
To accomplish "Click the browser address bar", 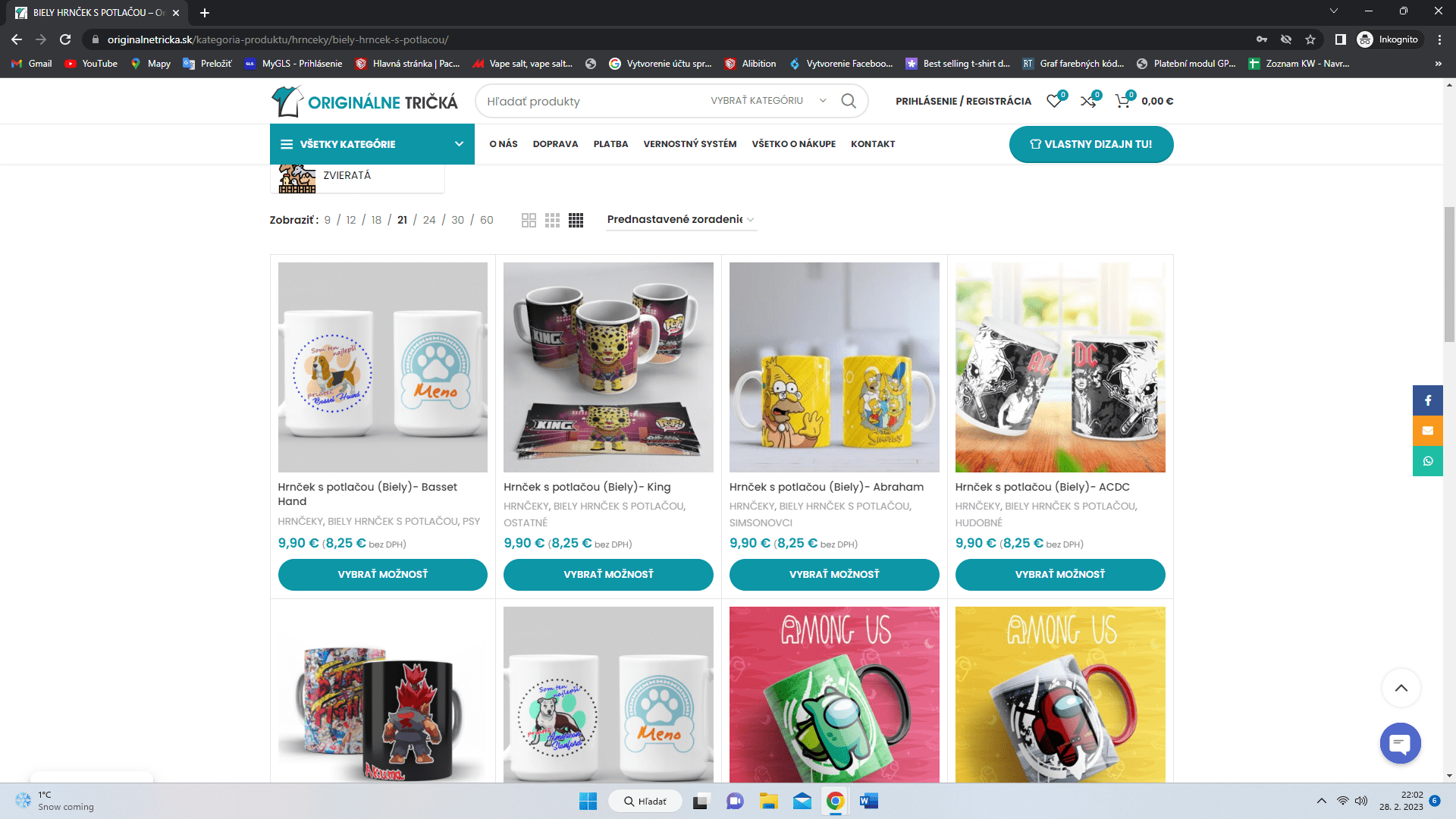I will click(x=667, y=39).
